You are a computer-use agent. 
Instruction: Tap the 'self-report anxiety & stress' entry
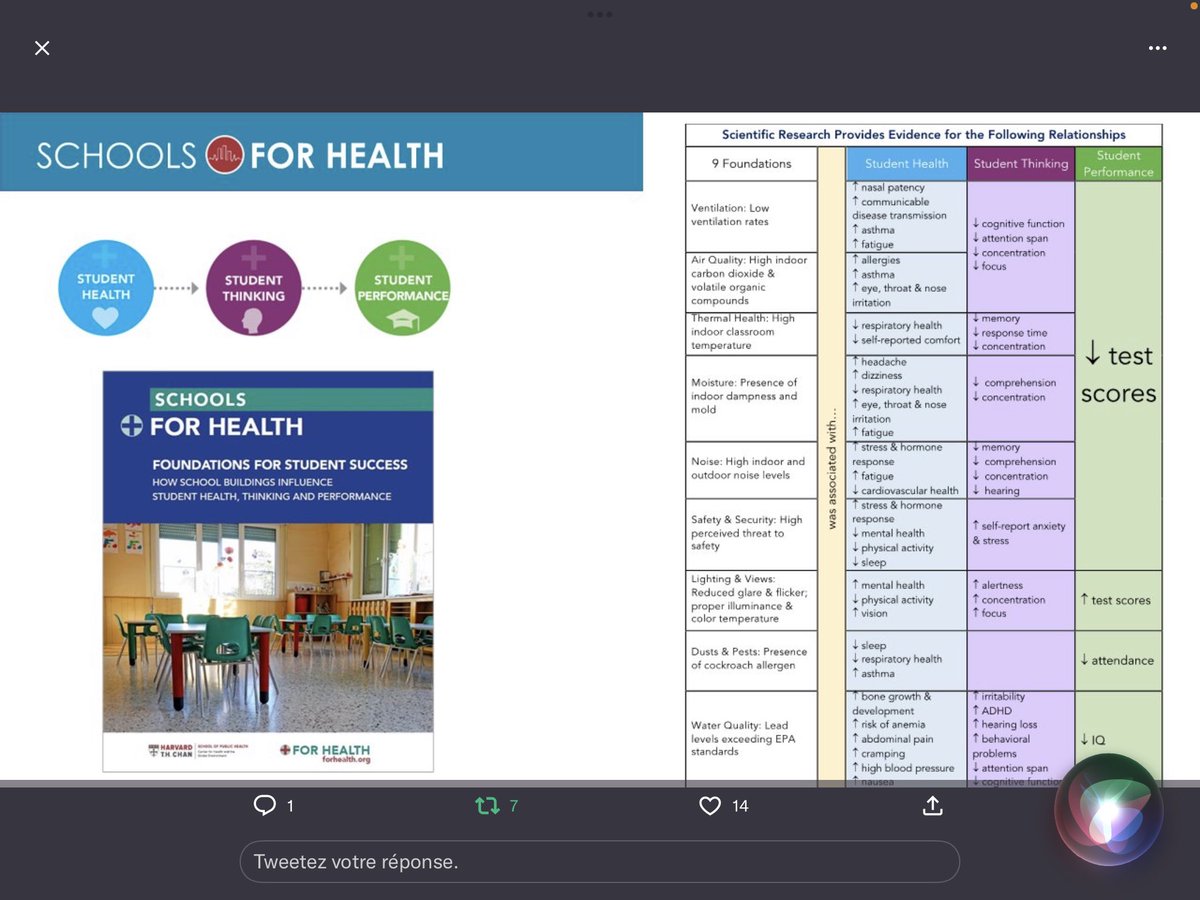pos(1019,533)
